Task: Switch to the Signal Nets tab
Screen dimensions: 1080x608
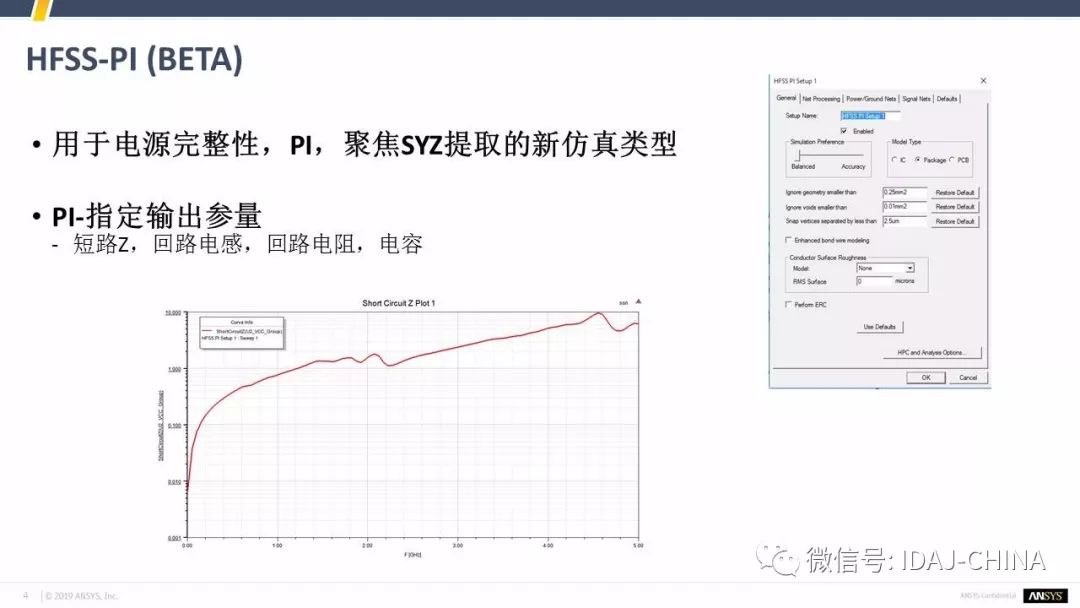Action: 916,99
